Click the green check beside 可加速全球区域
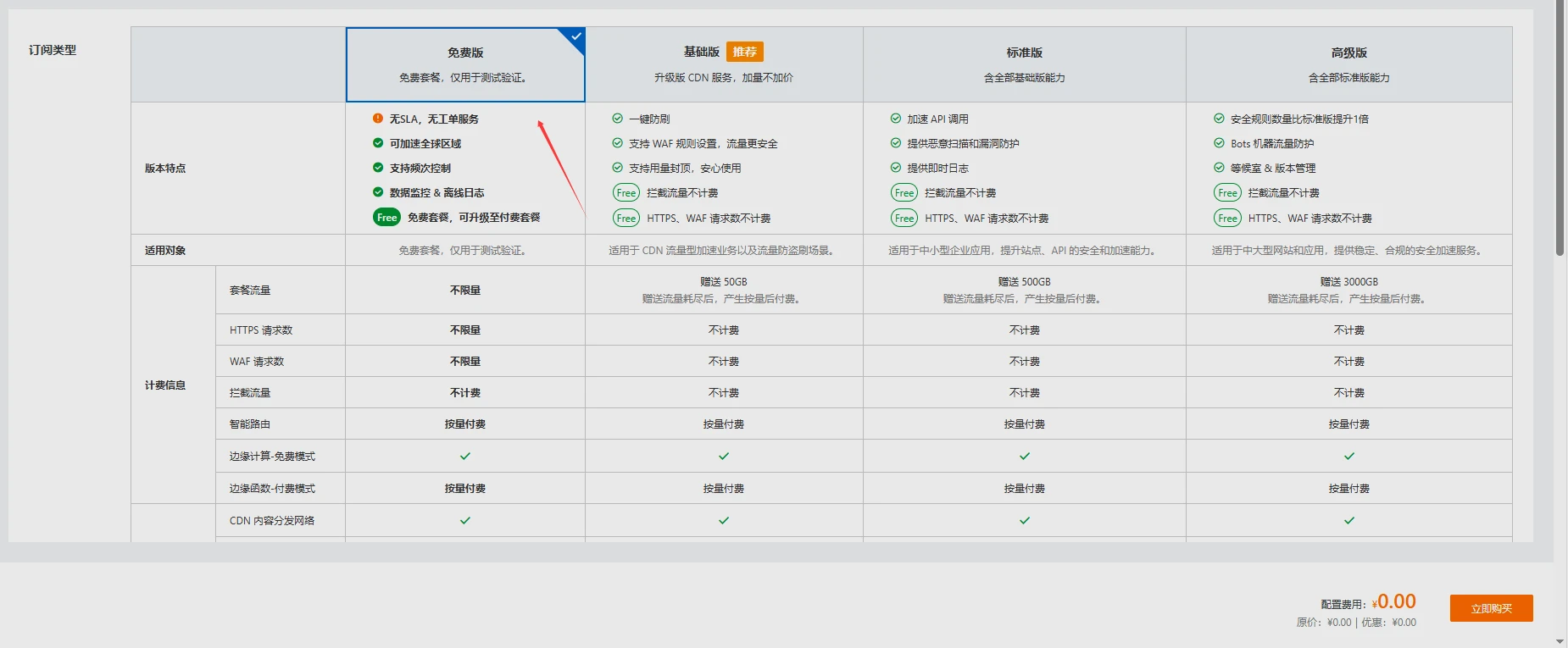This screenshot has width=1568, height=648. (x=378, y=143)
